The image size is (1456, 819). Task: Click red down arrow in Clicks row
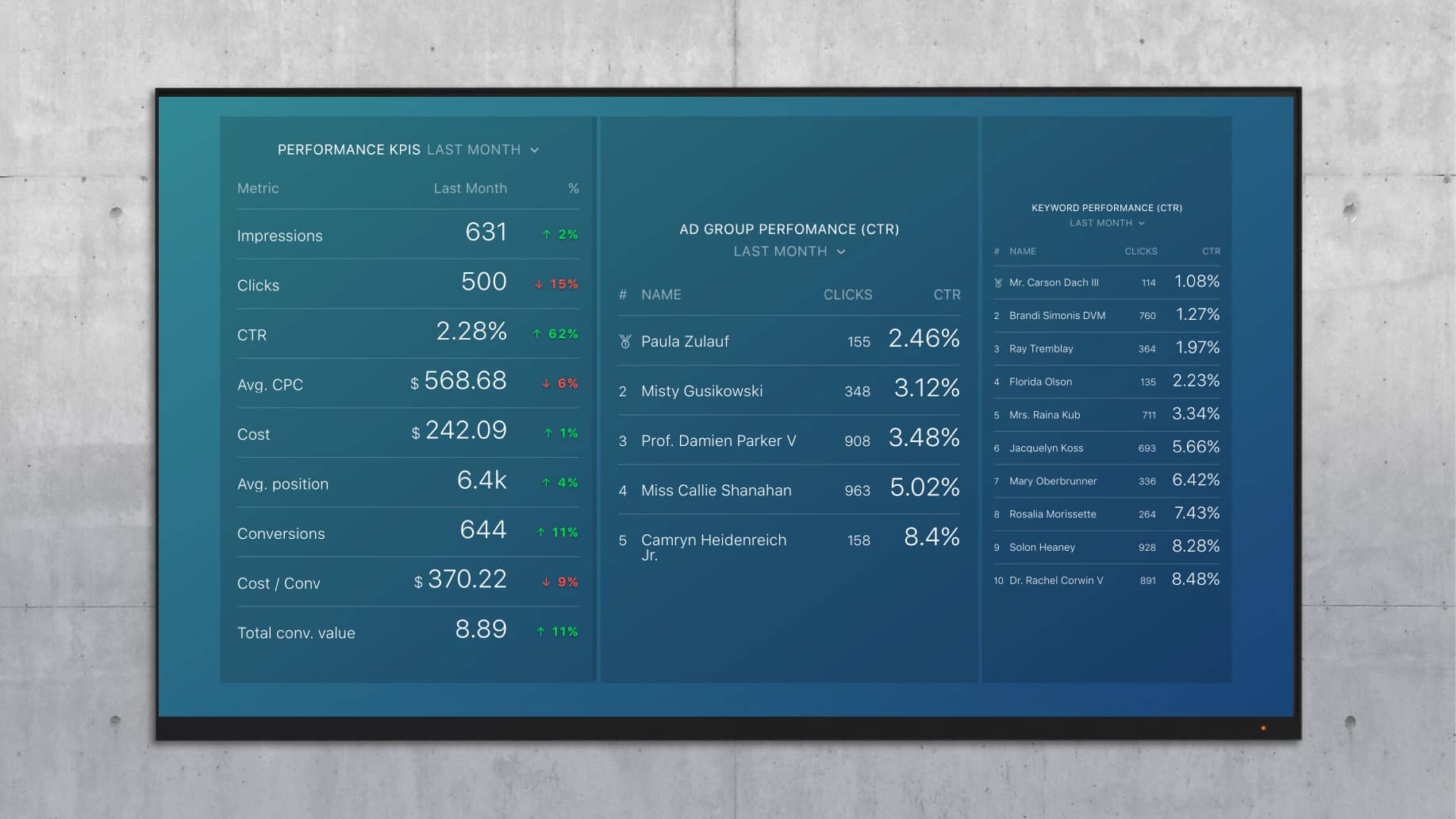coord(539,284)
